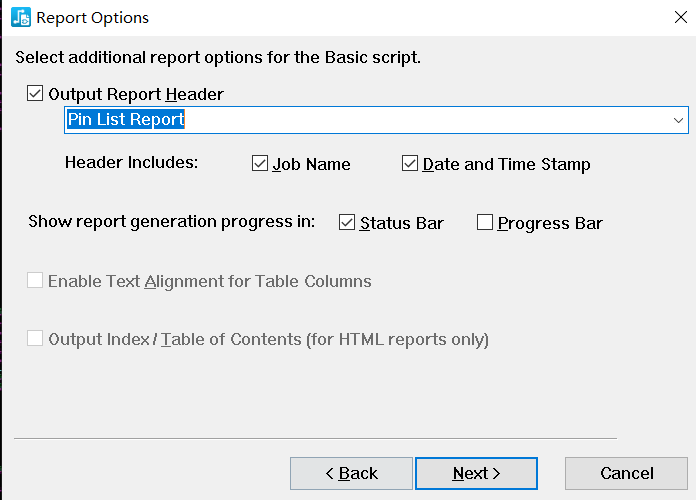Click the 'Header Includes:' label

click(x=131, y=163)
